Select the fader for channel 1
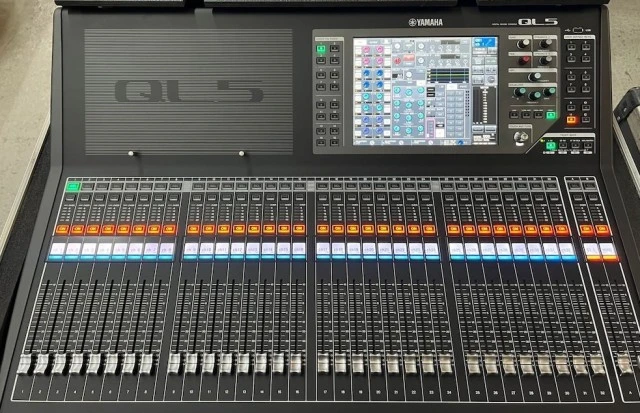This screenshot has width=640, height=413. coord(24,364)
